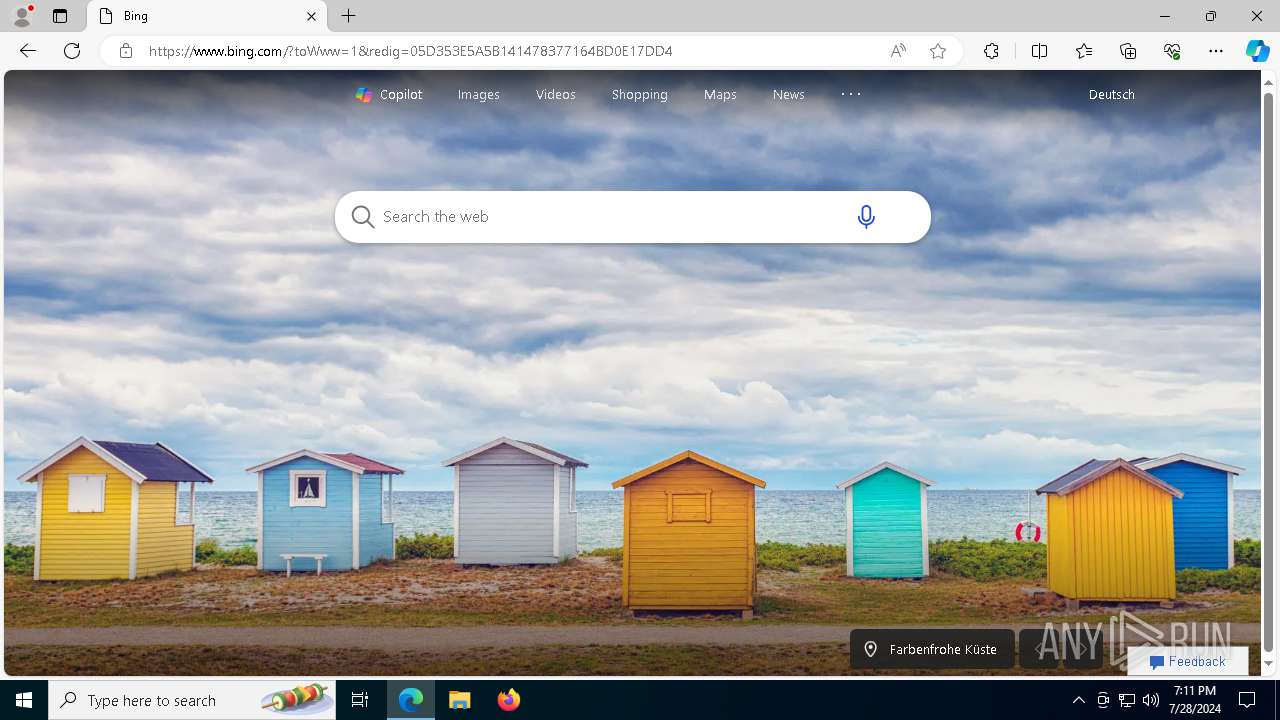Open the News section
The width and height of the screenshot is (1280, 720).
(788, 94)
